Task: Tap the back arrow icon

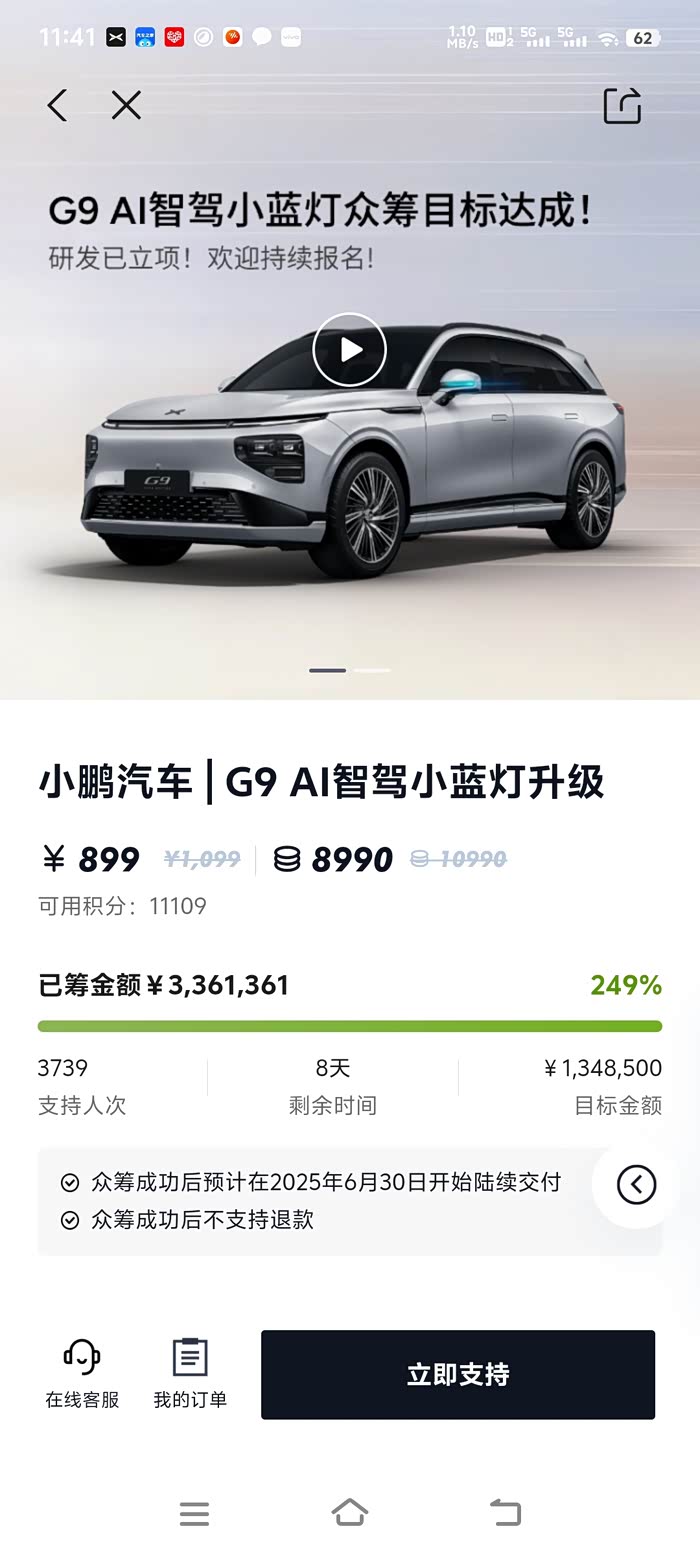Action: 57,105
